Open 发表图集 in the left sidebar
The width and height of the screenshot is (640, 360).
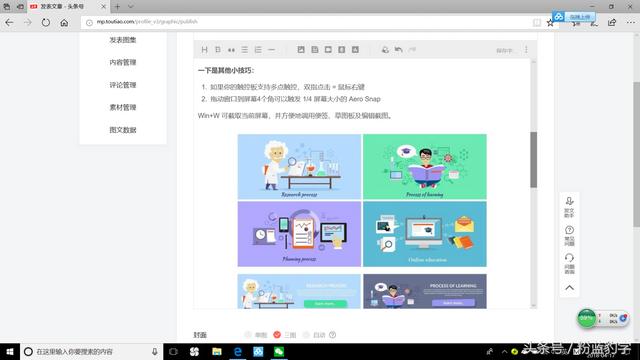pyautogui.click(x=122, y=40)
